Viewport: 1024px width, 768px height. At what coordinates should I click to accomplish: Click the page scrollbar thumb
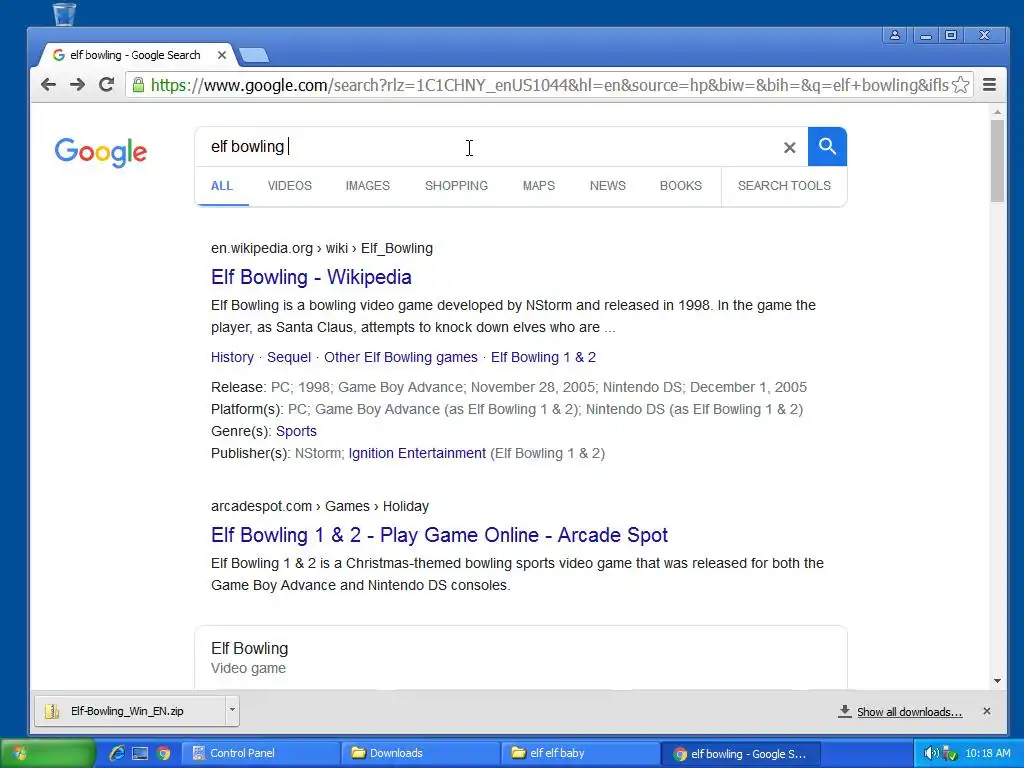click(997, 161)
